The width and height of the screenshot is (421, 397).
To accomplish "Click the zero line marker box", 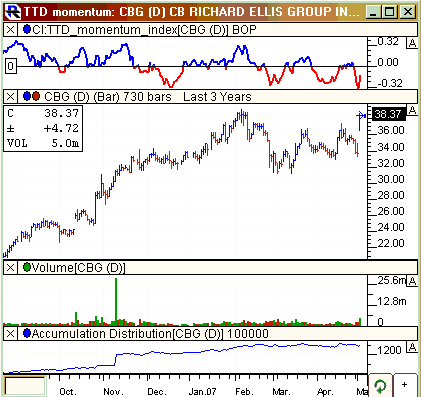I will [10, 66].
